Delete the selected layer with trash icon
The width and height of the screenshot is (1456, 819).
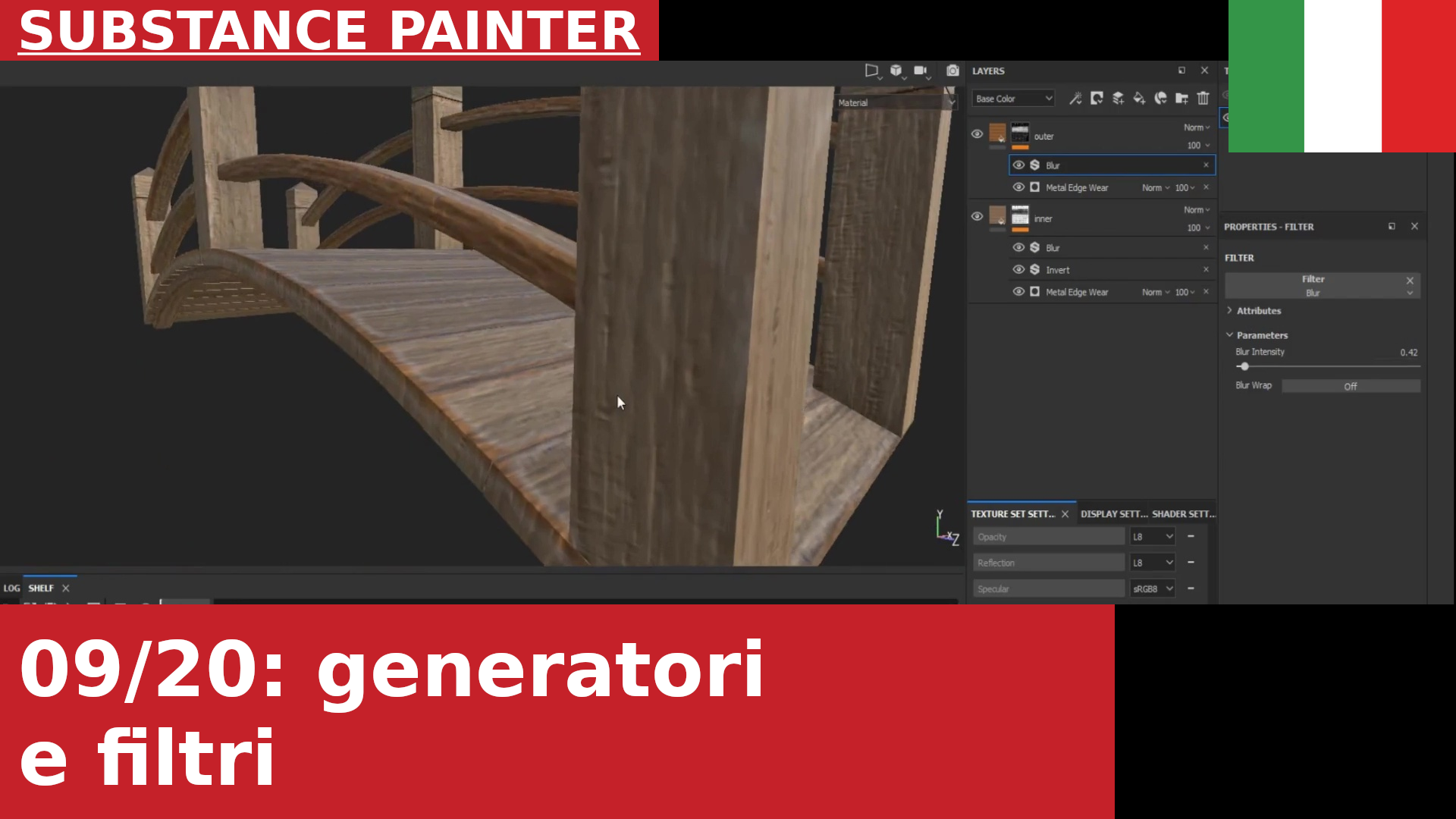tap(1203, 99)
